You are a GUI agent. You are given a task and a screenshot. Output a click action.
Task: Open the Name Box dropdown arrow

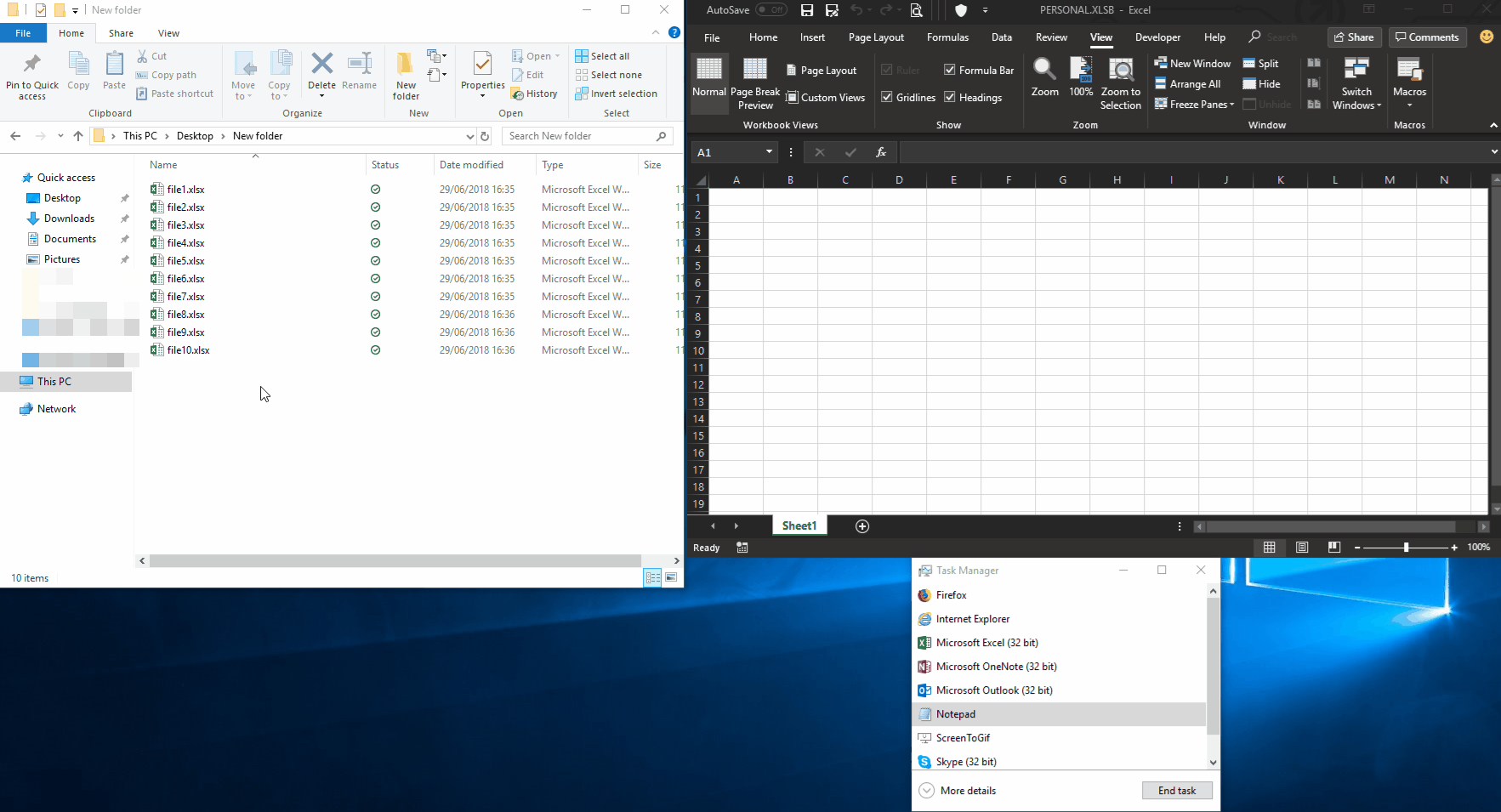click(x=769, y=152)
